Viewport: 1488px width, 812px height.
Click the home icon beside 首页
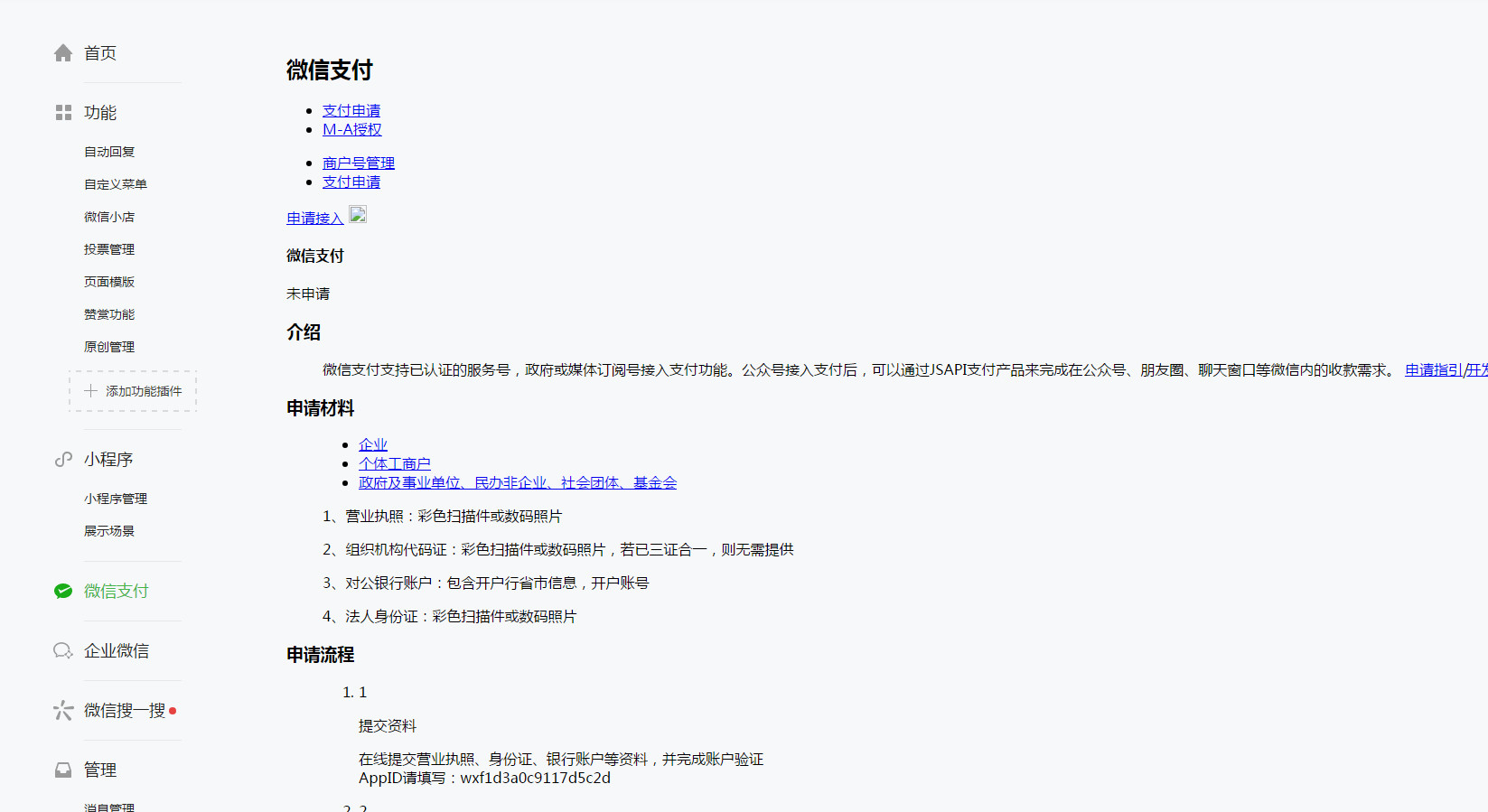(x=63, y=53)
